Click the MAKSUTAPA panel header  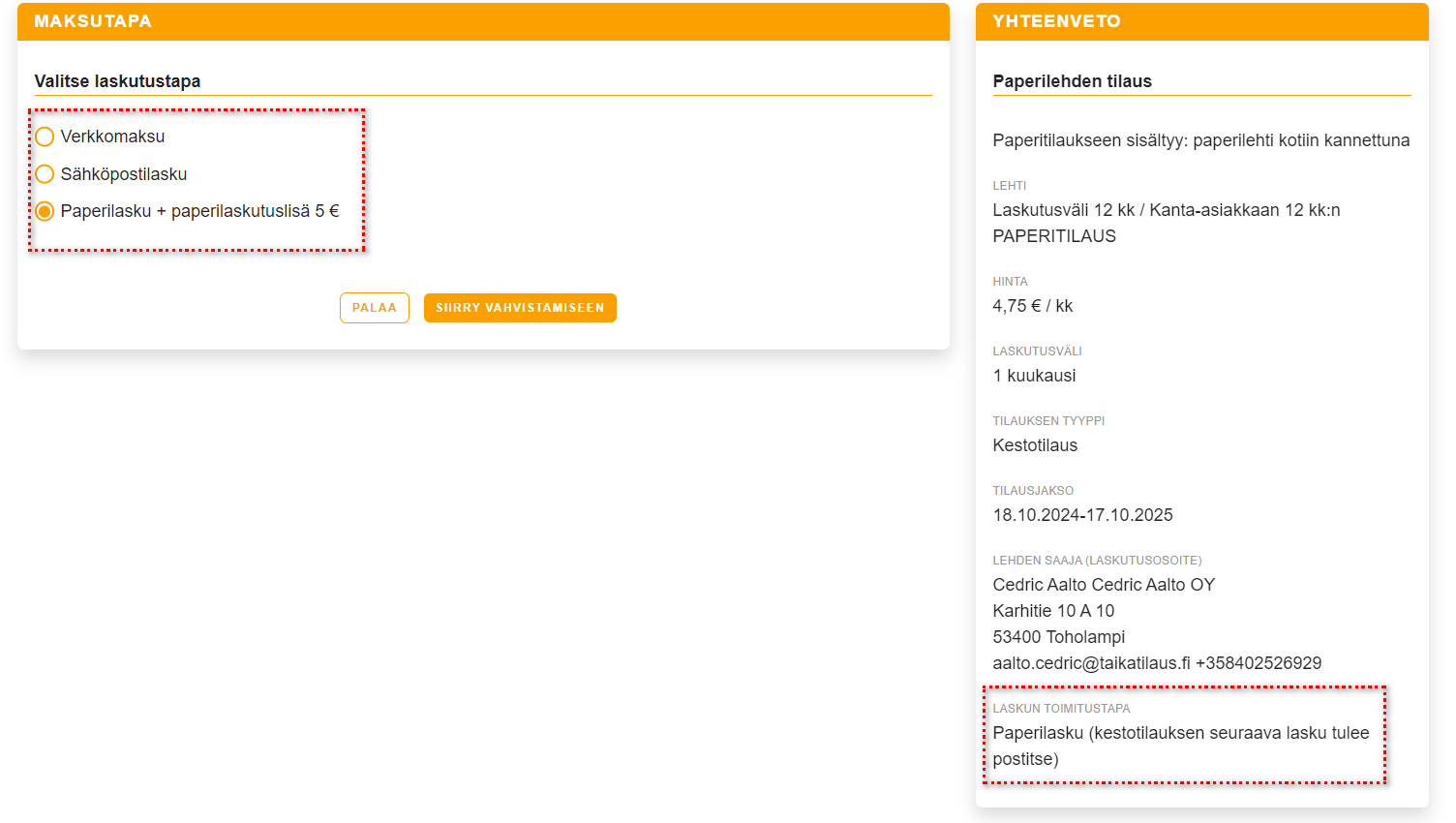click(x=483, y=21)
